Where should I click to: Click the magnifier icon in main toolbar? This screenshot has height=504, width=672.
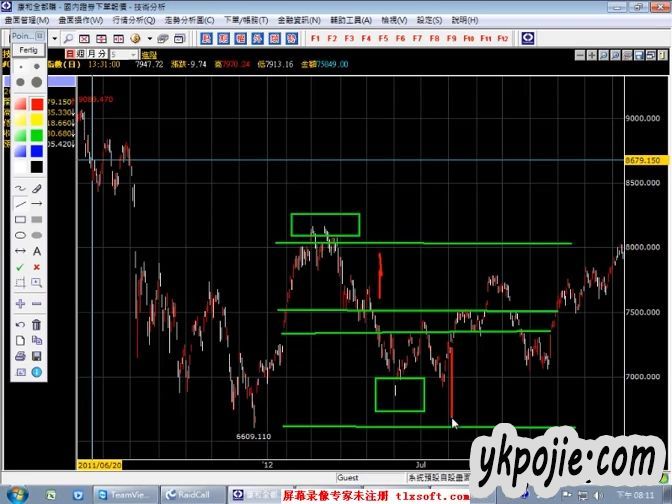tap(70, 38)
